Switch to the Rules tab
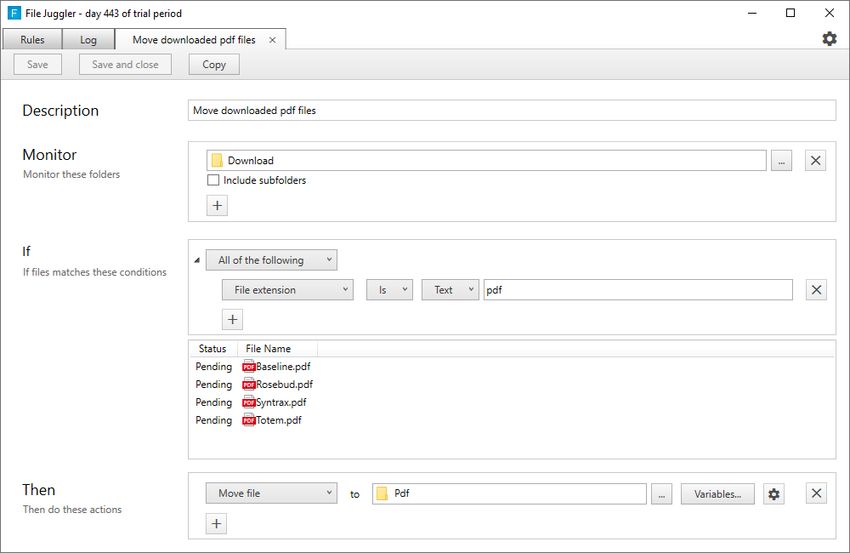 (33, 40)
